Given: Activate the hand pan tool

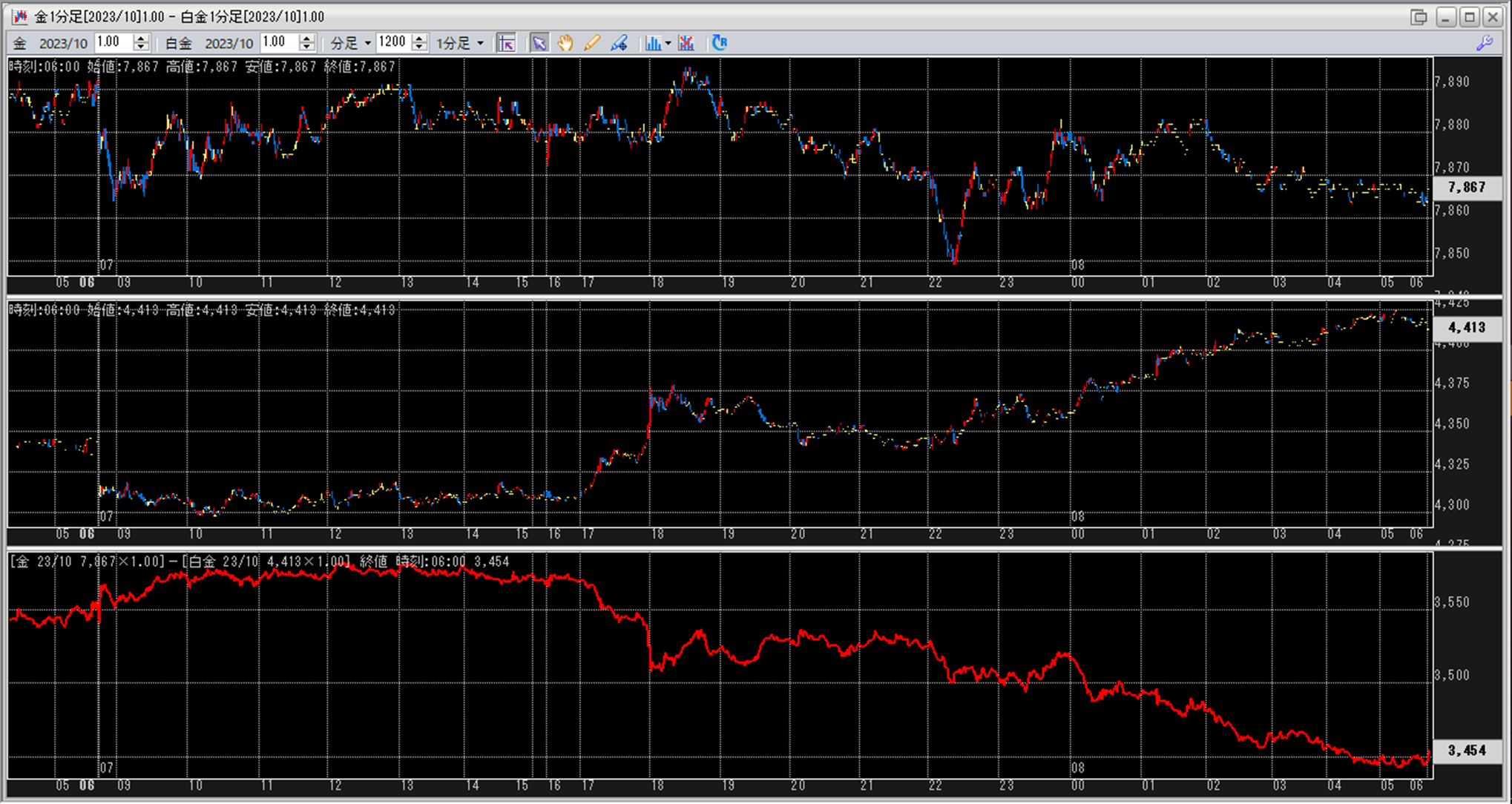Looking at the screenshot, I should point(565,43).
